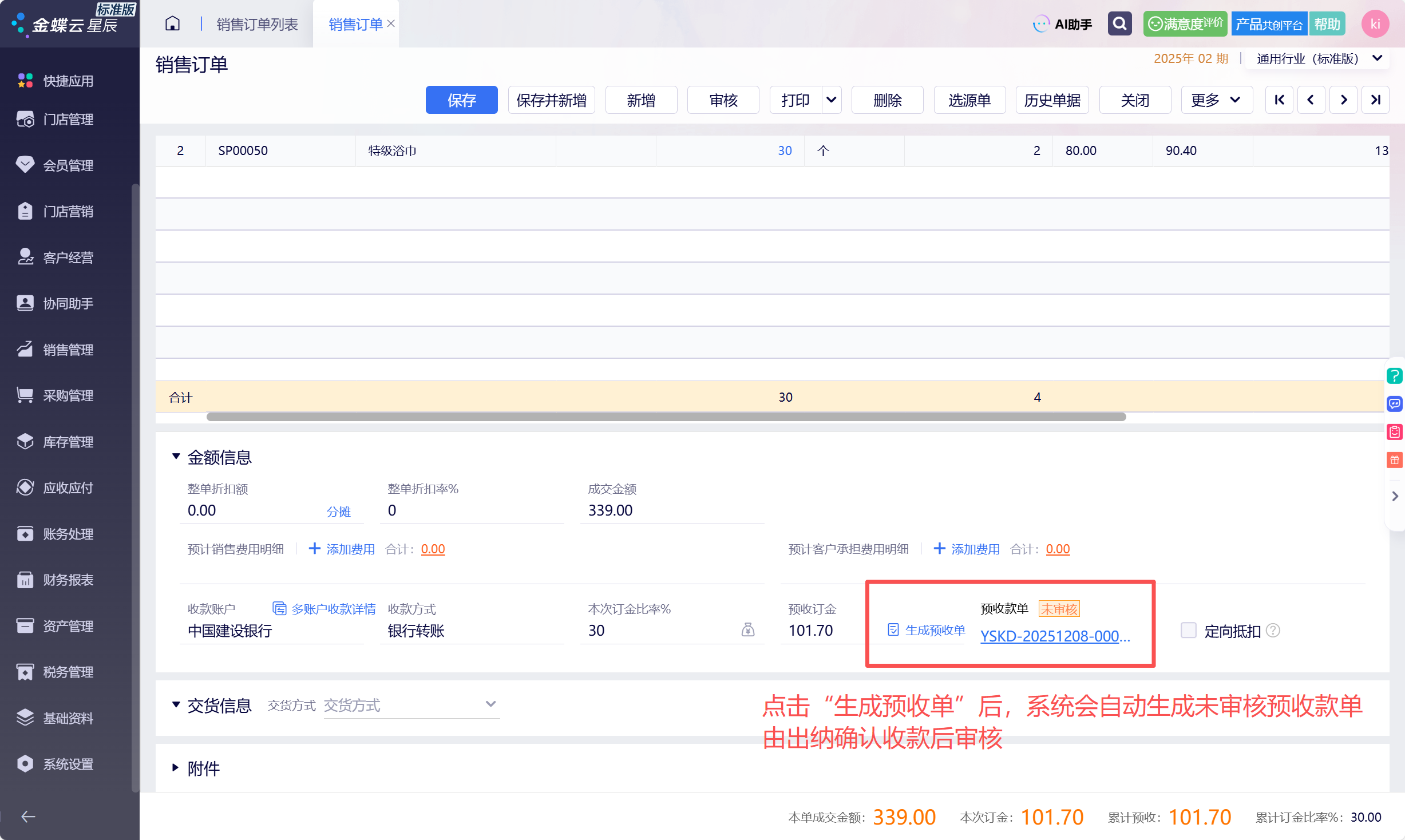Enable the 定向抵扣 checkbox
1405x840 pixels.
[1188, 631]
